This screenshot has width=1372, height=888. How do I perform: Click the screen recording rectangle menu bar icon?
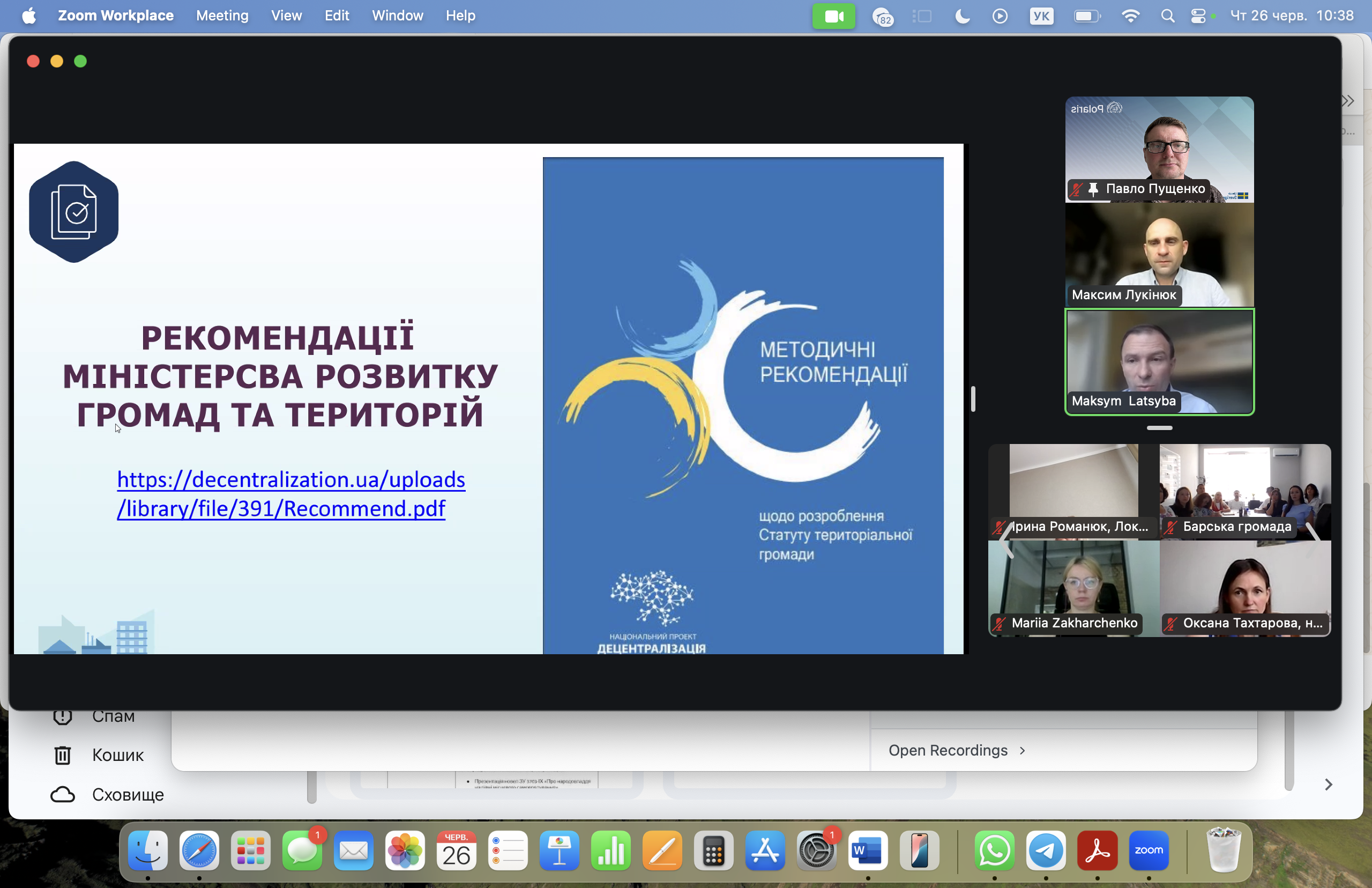click(922, 16)
